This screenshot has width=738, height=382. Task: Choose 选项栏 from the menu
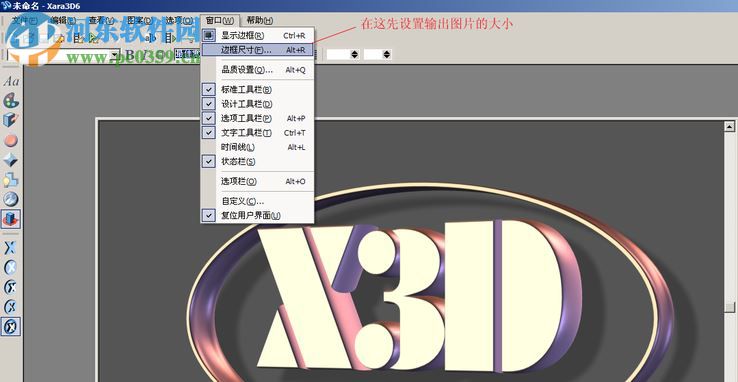click(x=257, y=181)
